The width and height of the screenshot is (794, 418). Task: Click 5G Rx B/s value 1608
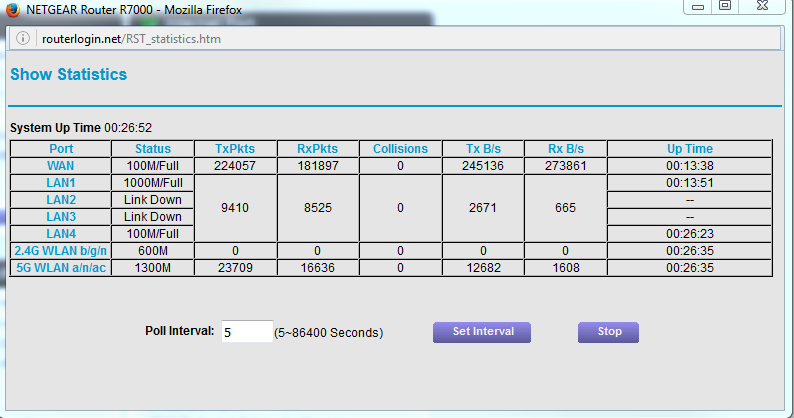[x=566, y=268]
